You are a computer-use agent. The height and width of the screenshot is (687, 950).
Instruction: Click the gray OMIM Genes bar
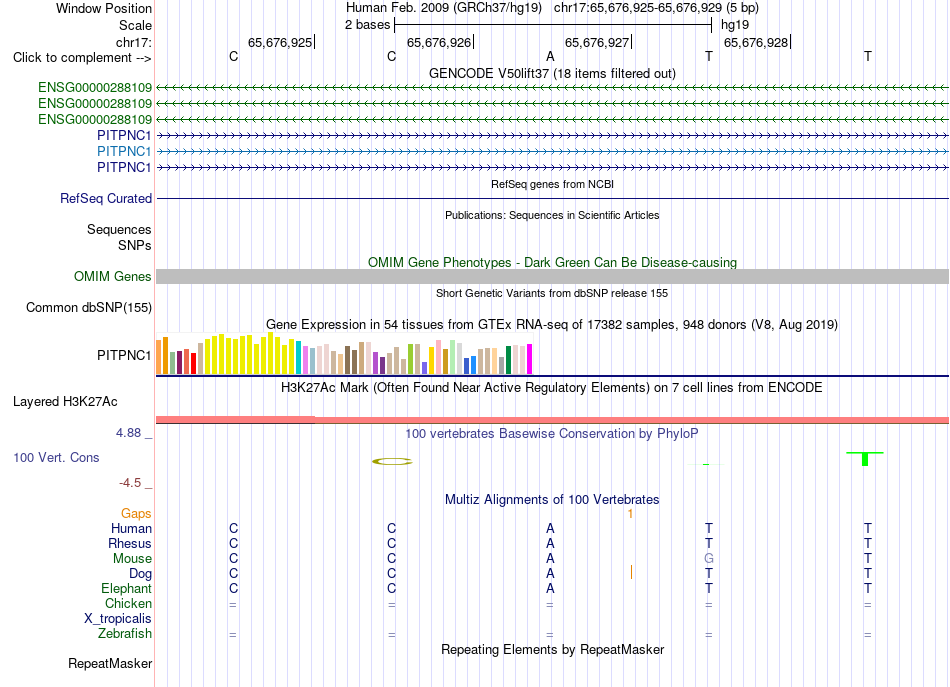(x=552, y=277)
